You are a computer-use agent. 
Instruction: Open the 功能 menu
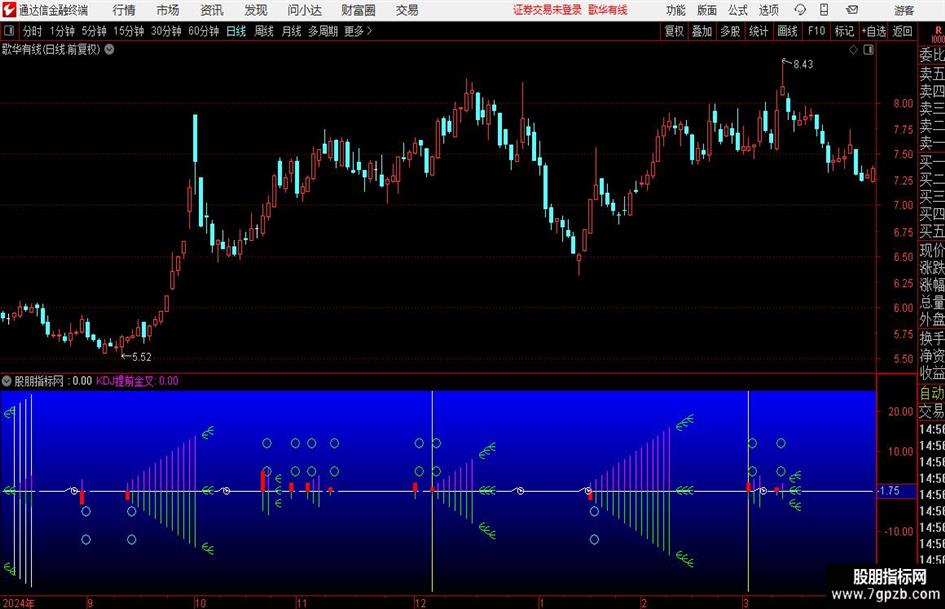click(x=676, y=10)
